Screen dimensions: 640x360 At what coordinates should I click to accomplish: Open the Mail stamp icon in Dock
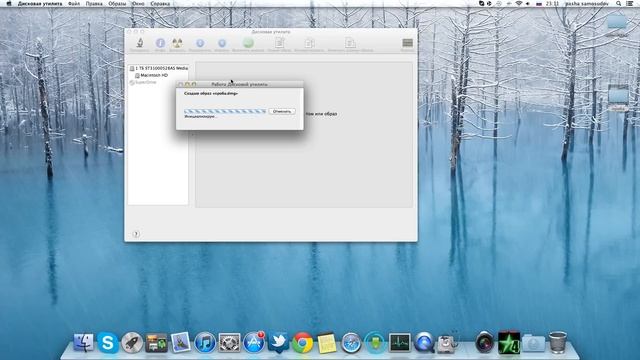[x=180, y=342]
